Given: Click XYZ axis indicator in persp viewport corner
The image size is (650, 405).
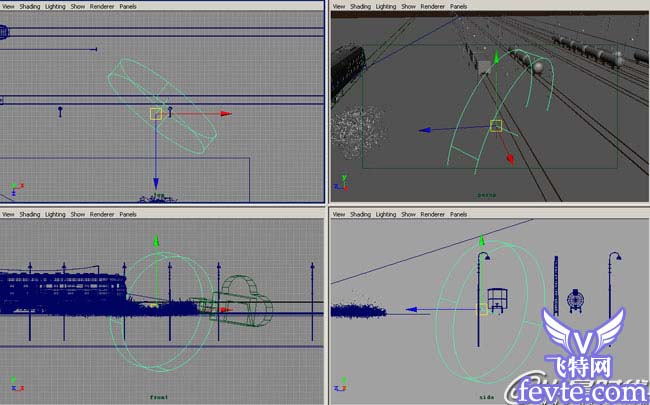Looking at the screenshot, I should click(x=341, y=183).
